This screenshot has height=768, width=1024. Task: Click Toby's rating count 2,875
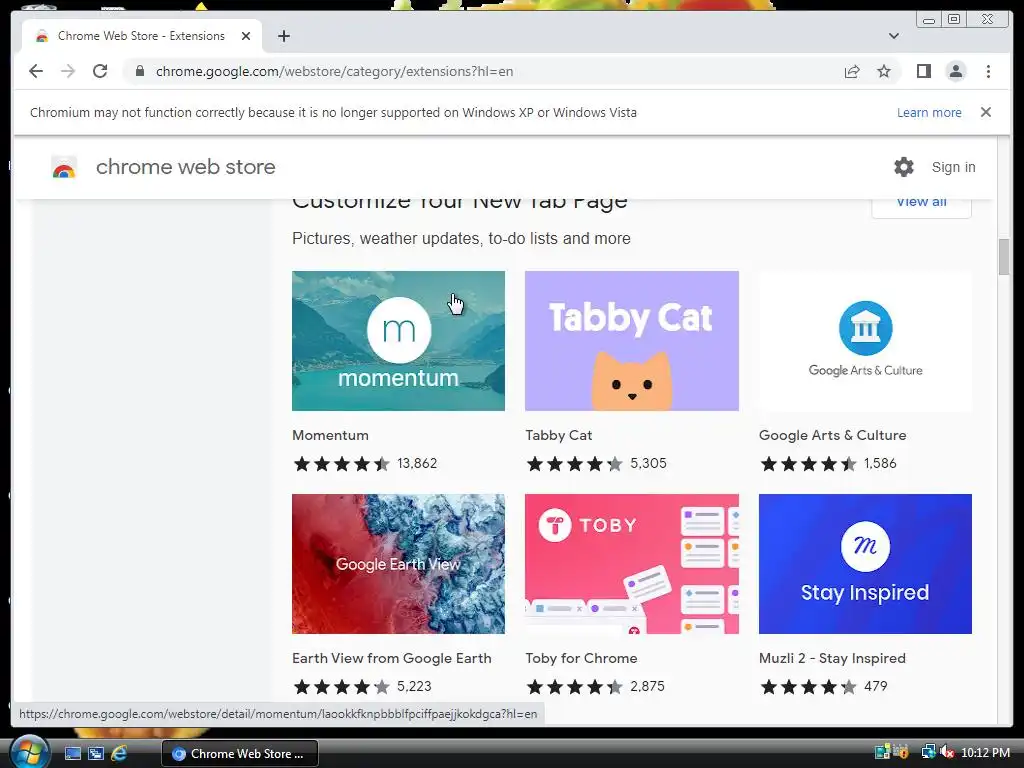(647, 686)
